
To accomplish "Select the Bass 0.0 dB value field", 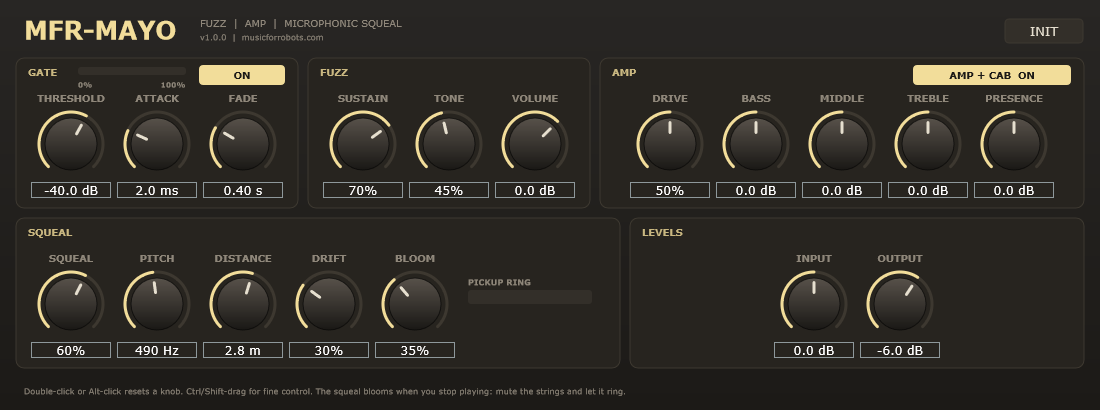I will 756,190.
